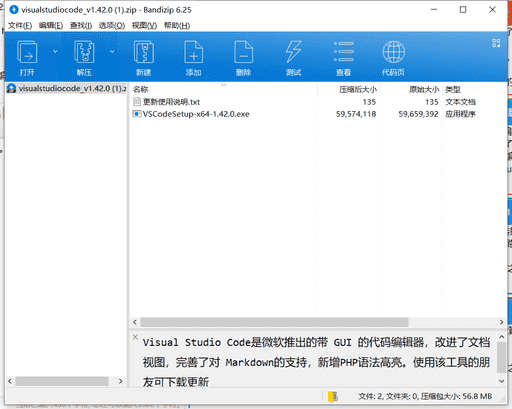This screenshot has height=409, width=512.
Task: Click the tree panel horizontal scrollbar thumb
Action: coord(62,381)
